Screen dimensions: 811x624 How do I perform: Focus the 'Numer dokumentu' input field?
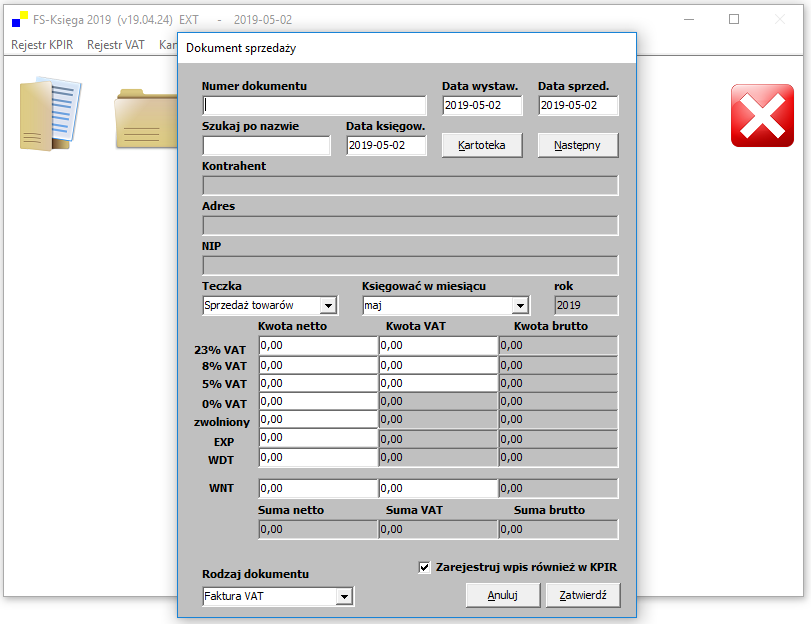coord(314,106)
